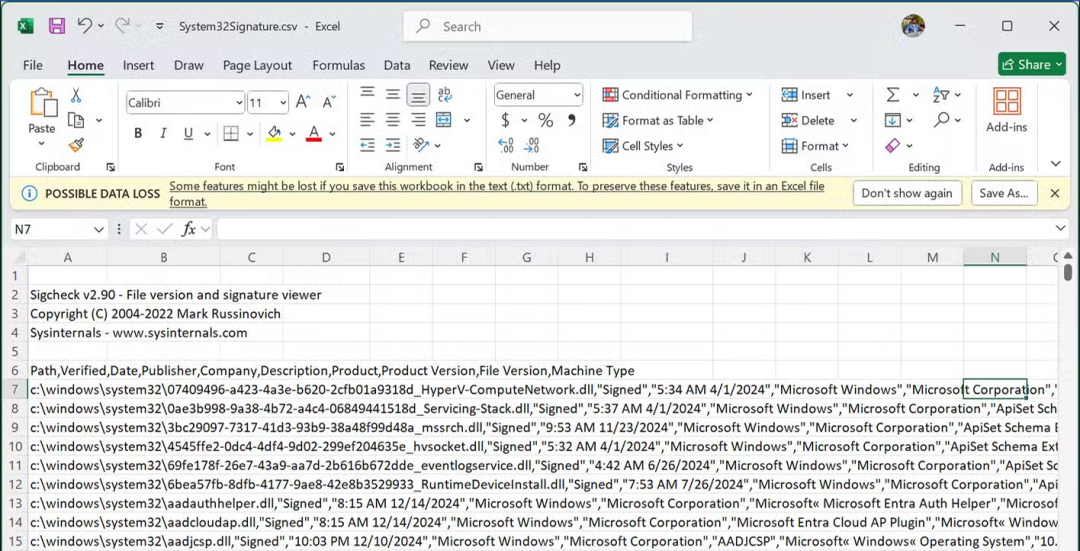Click Decrease Indent icon
This screenshot has width=1080, height=551.
pyautogui.click(x=368, y=145)
